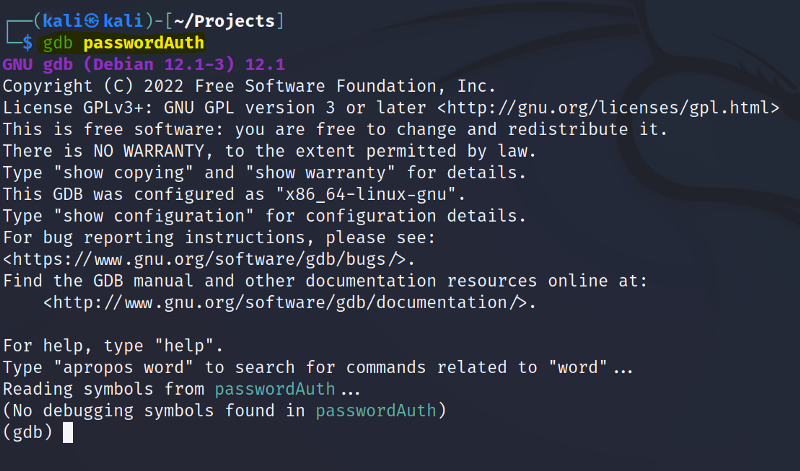Click the quoted "help" text
The image size is (800, 471).
click(187, 345)
